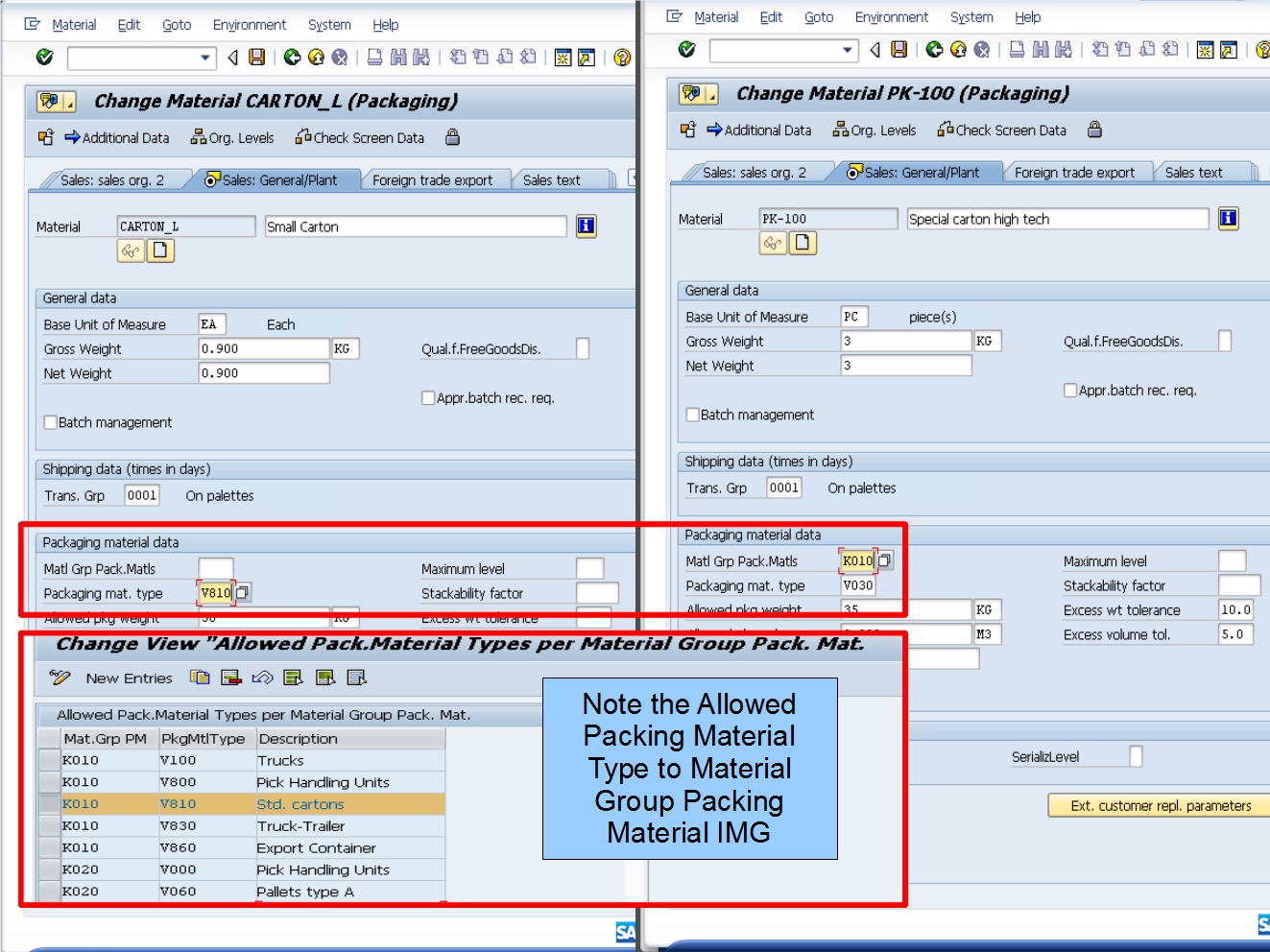Toggle Appr.batch rec. req. checkbox in PK-100 window
This screenshot has height=952, width=1270.
(1070, 391)
